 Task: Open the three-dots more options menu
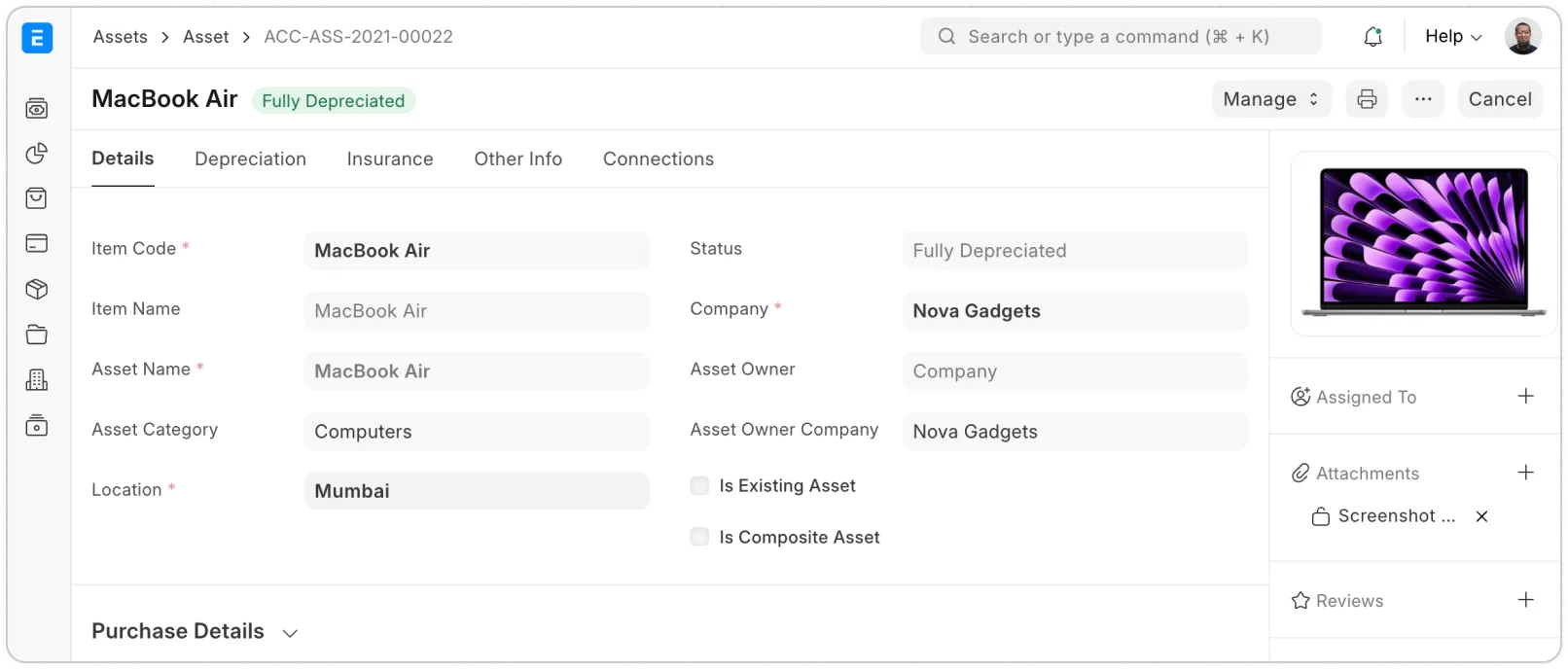(x=1423, y=99)
